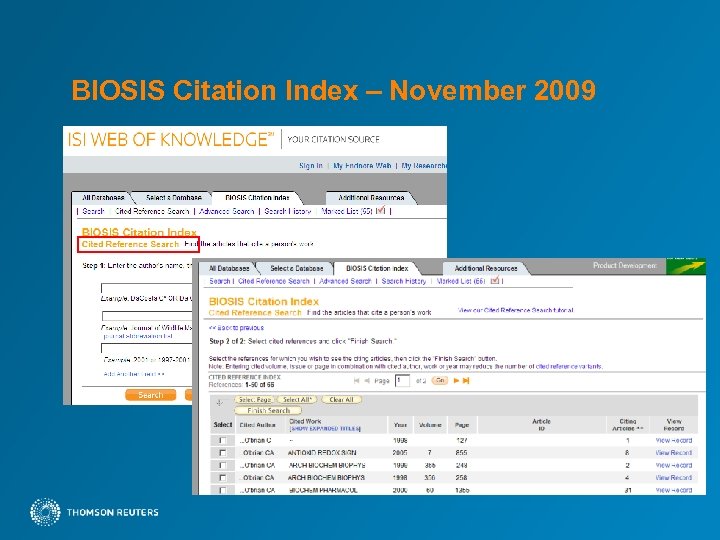Open BIOSIS Citation Index tab in back window
Image resolution: width=720 pixels, height=540 pixels.
257,198
